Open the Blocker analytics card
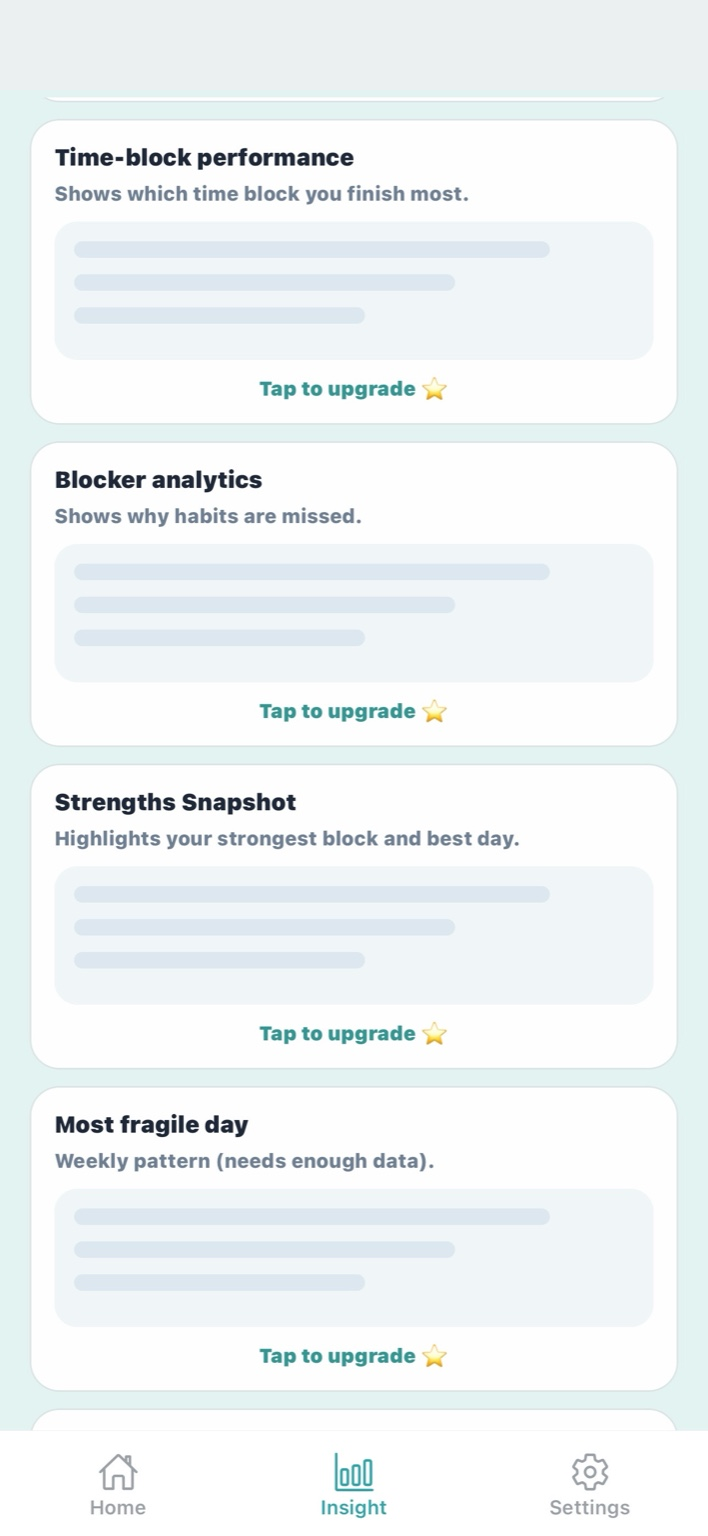This screenshot has height=1536, width=708. tap(157, 479)
